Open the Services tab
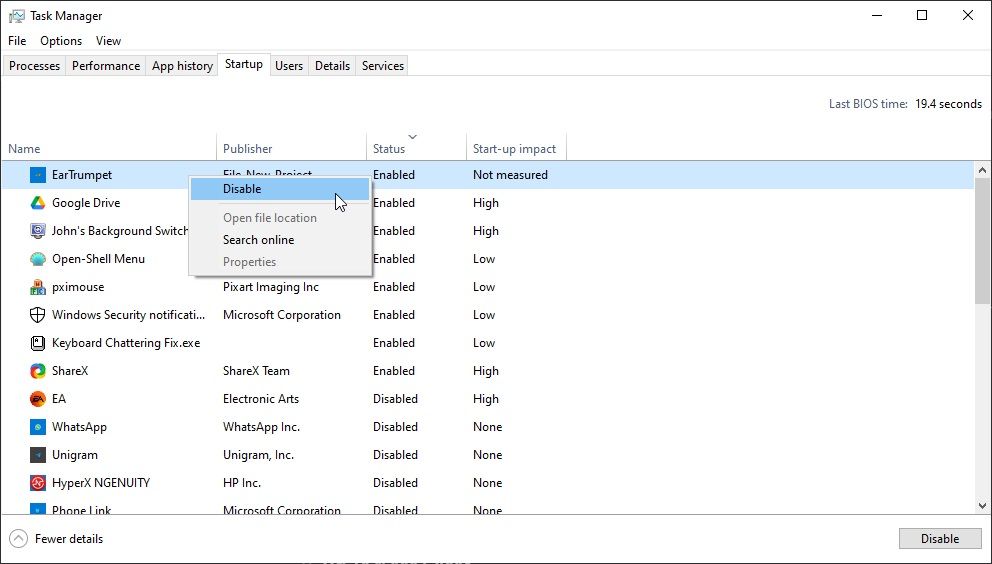The image size is (992, 564). tap(383, 66)
